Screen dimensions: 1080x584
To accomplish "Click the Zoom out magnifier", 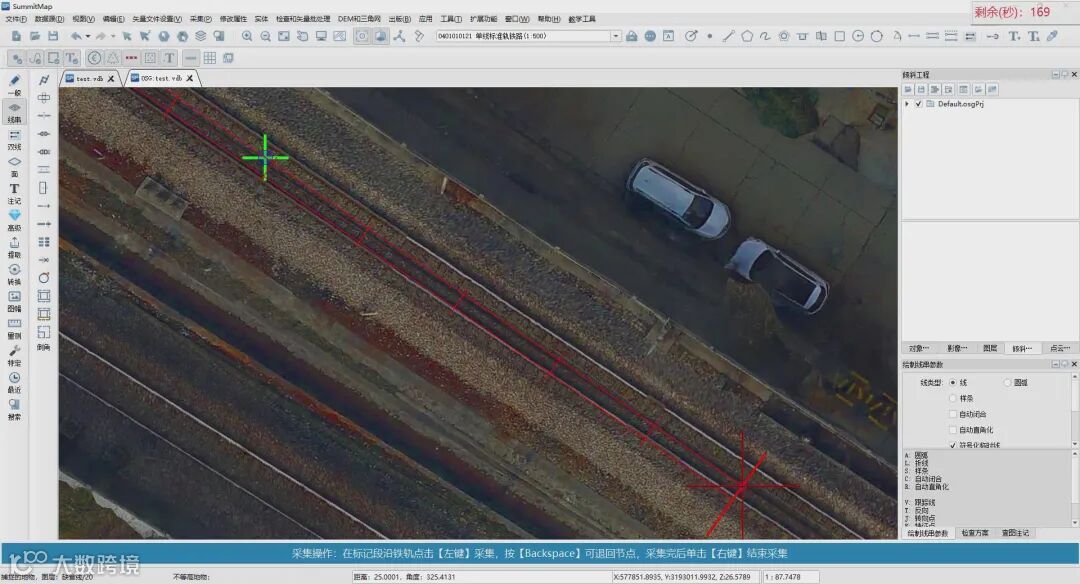I will pyautogui.click(x=265, y=36).
